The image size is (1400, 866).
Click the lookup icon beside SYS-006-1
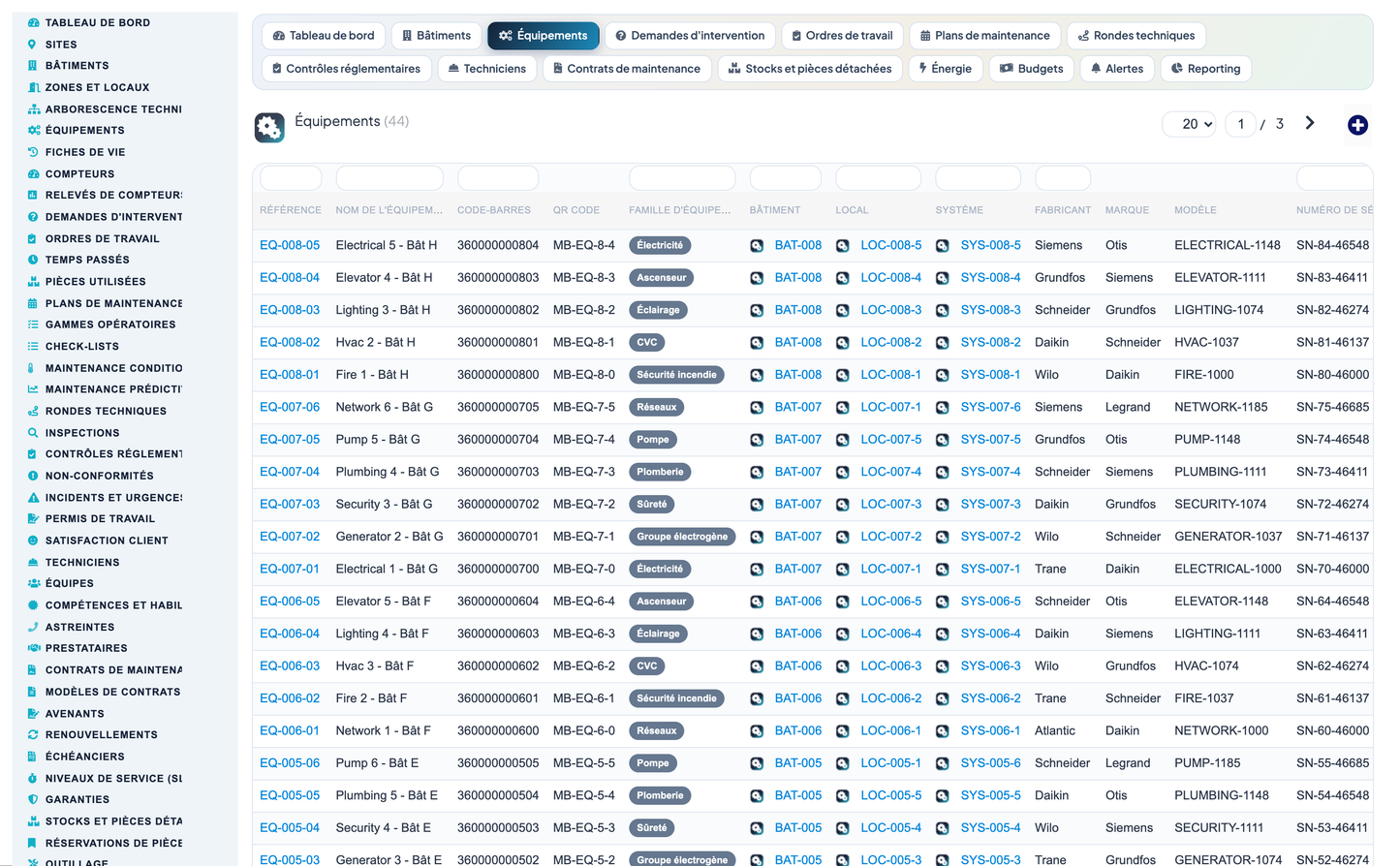[943, 731]
